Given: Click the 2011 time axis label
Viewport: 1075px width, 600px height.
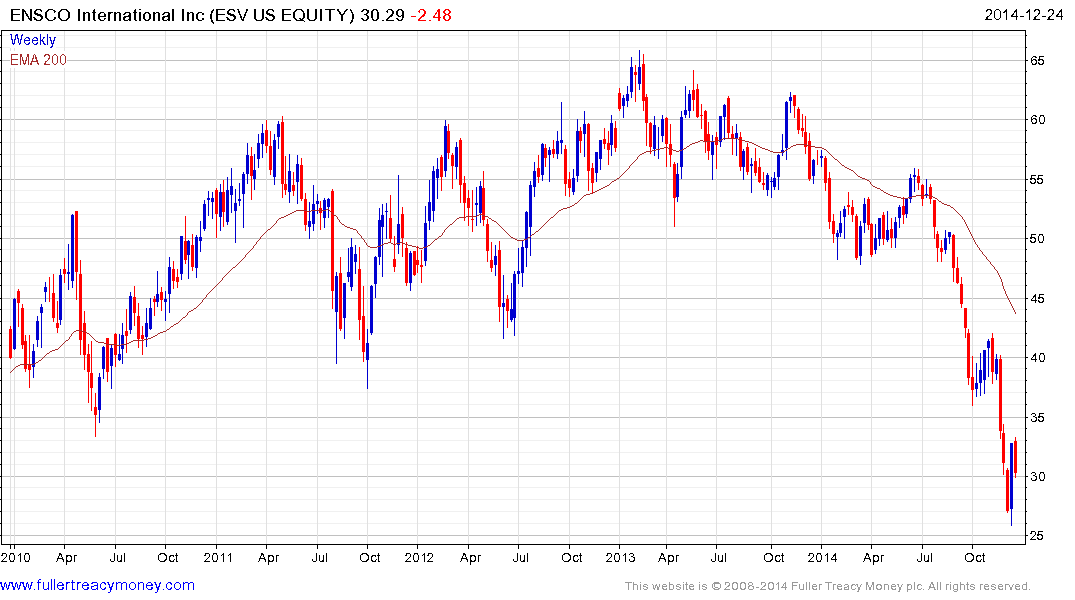Looking at the screenshot, I should [x=218, y=557].
